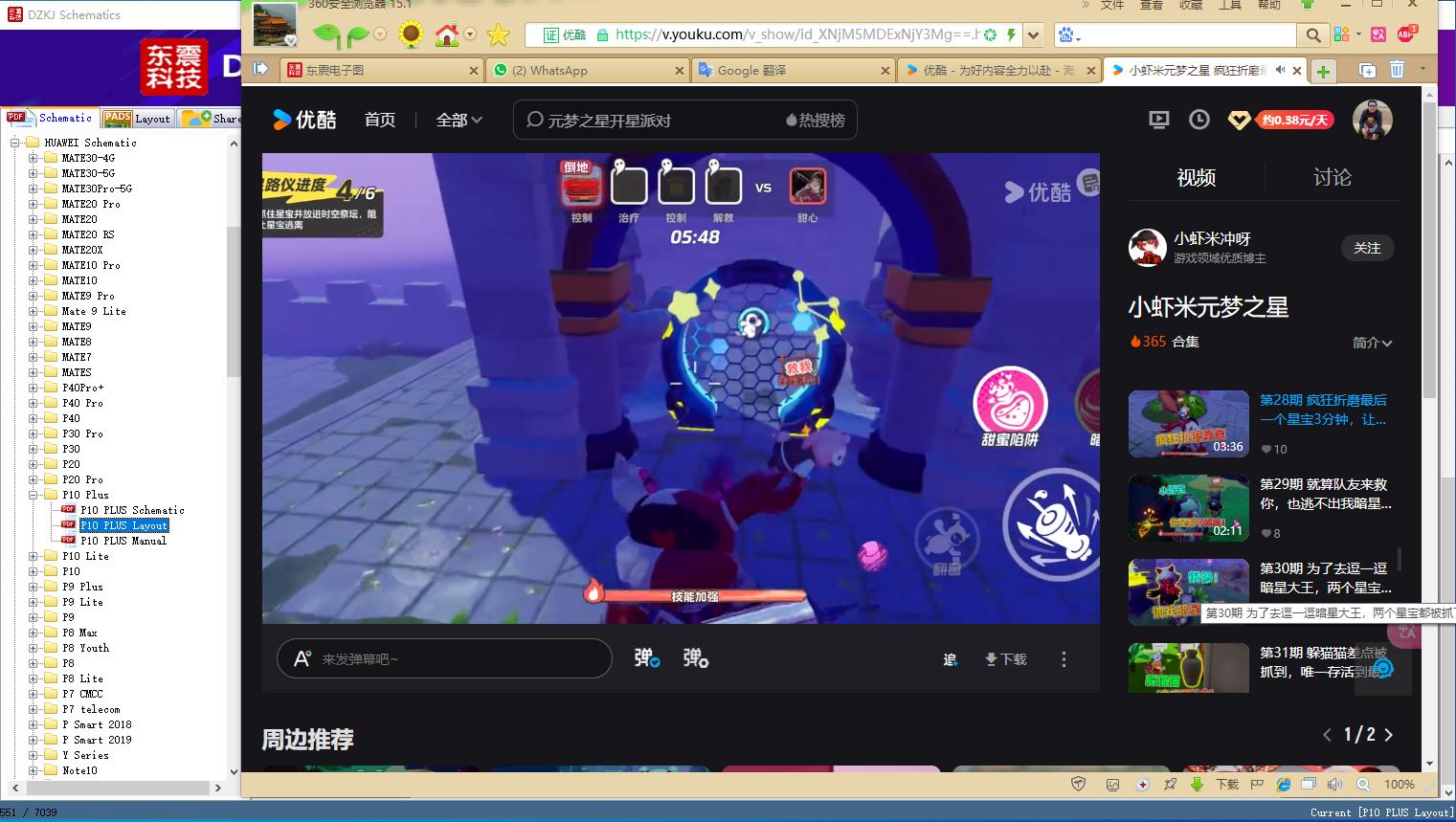Add a new browser tab with plus button
The image size is (1456, 822).
[x=1323, y=71]
